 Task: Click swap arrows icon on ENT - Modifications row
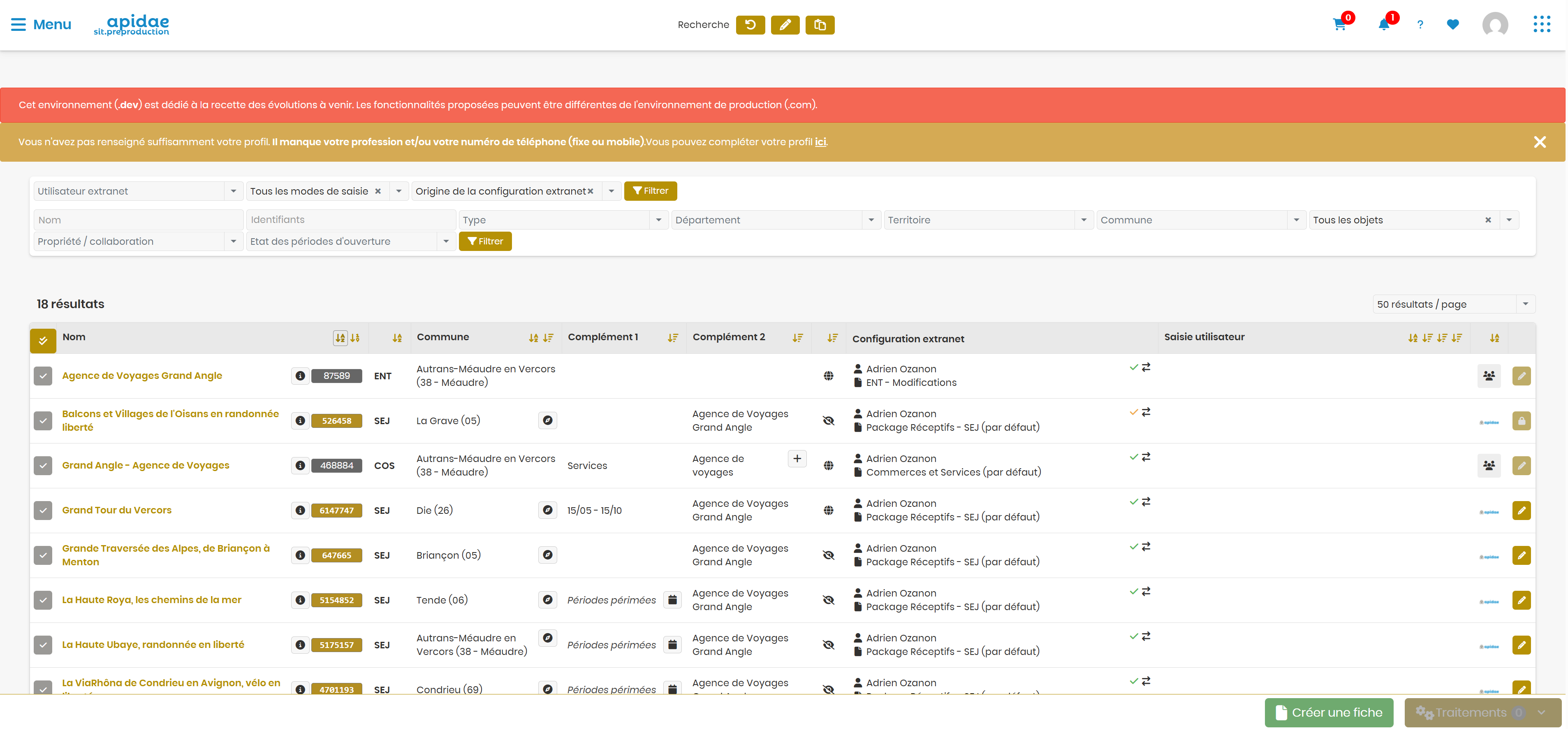[x=1146, y=368]
